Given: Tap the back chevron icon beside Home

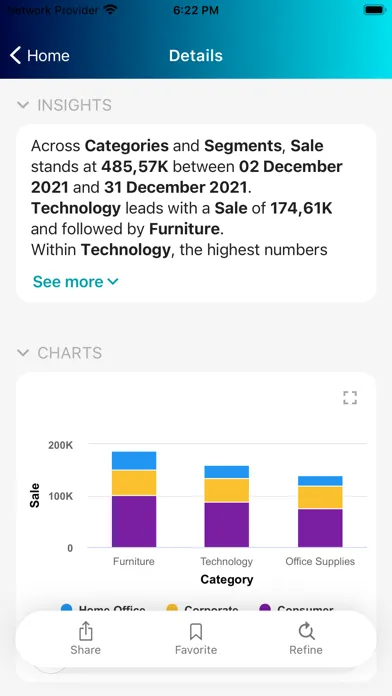Looking at the screenshot, I should [16, 56].
